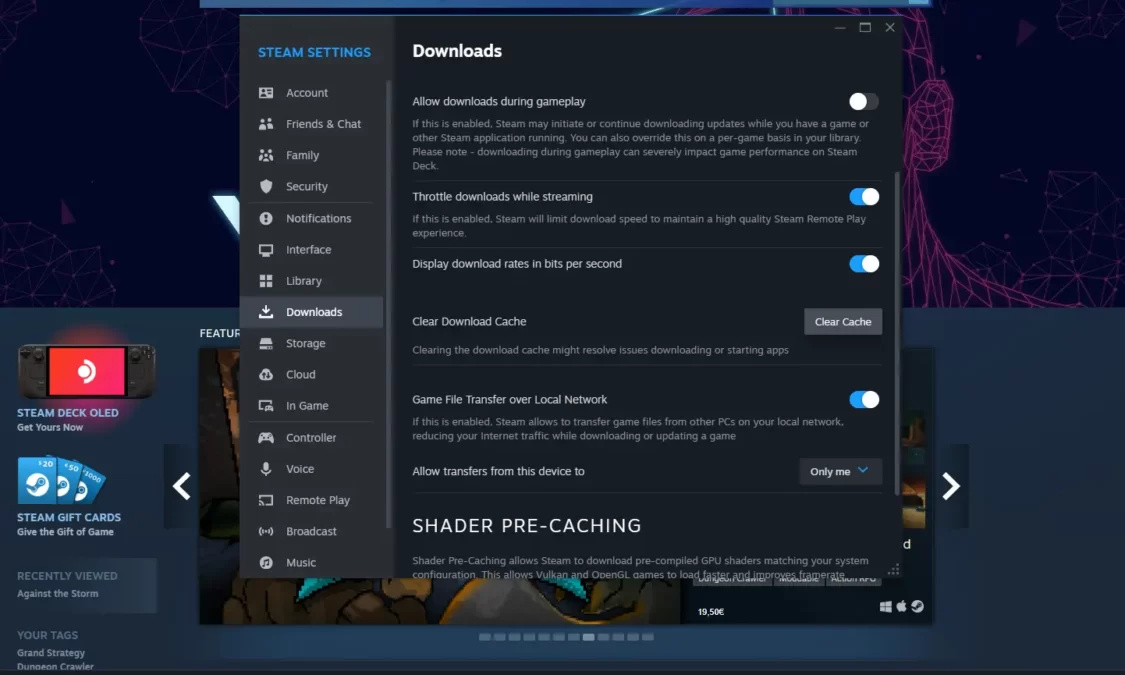Click the settings window resize grip
The height and width of the screenshot is (675, 1125).
coord(893,570)
